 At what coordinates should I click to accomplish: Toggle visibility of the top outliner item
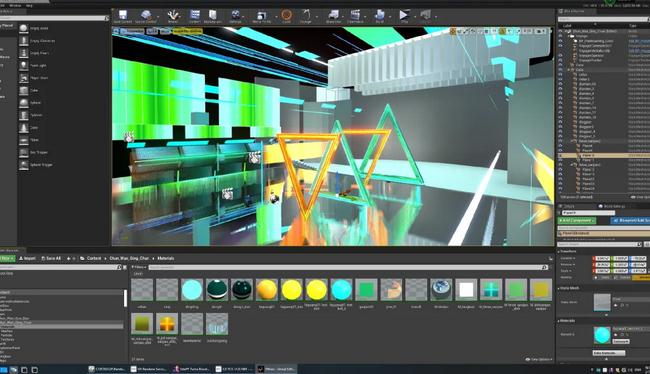(560, 32)
